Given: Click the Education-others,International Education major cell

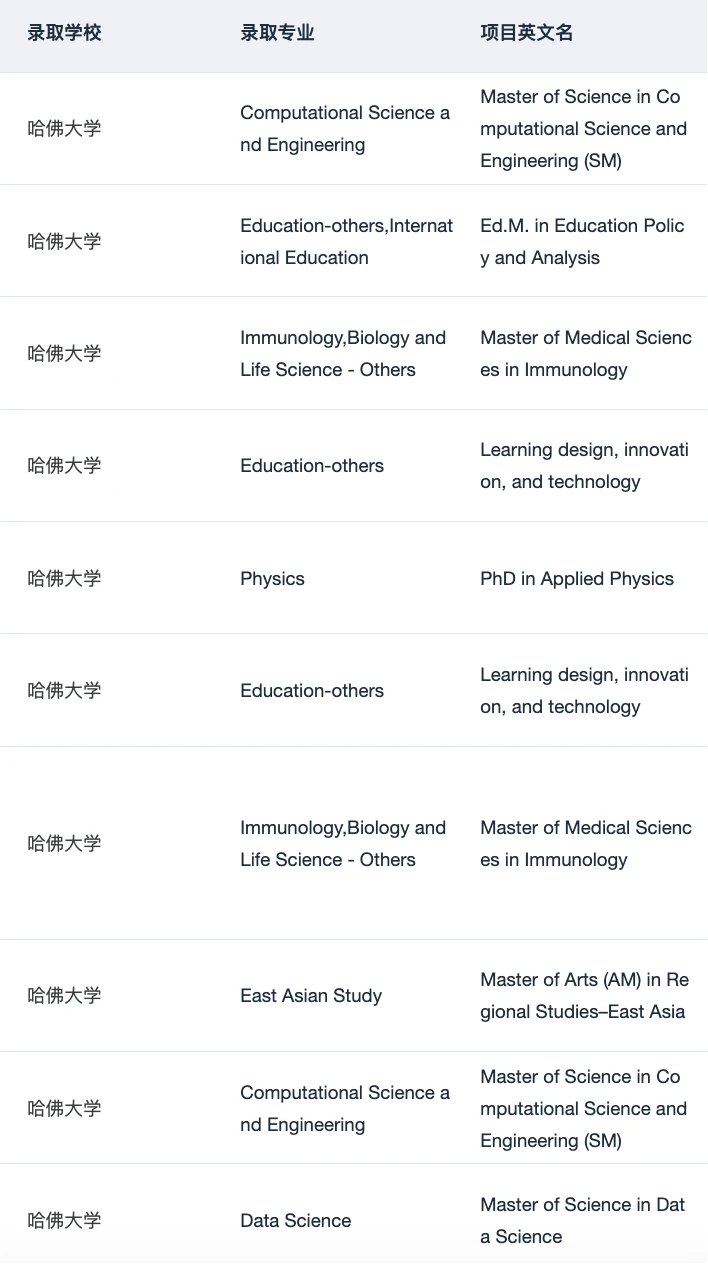Looking at the screenshot, I should coord(346,241).
